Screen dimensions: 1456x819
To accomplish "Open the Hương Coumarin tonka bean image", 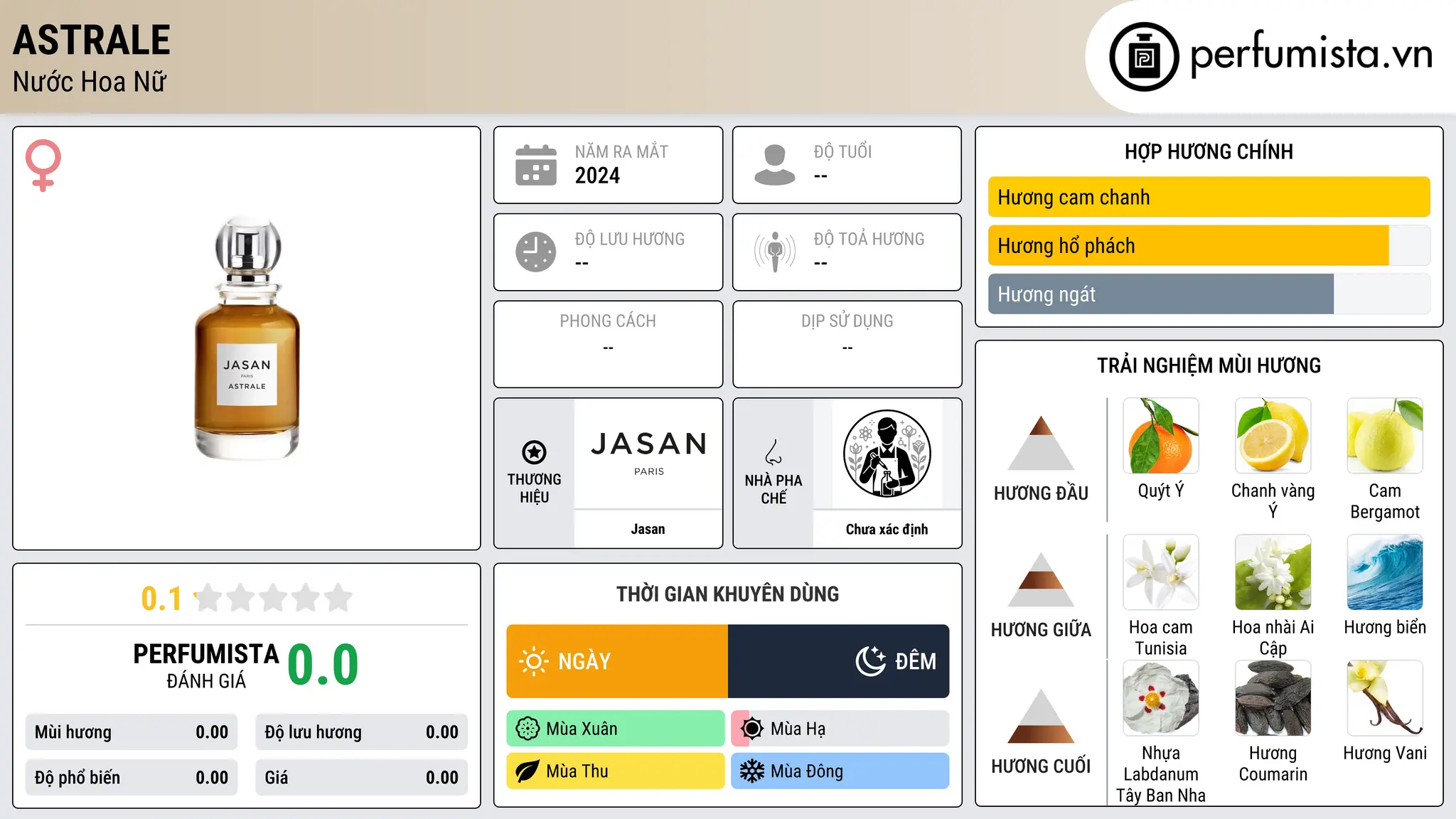I will [1273, 698].
